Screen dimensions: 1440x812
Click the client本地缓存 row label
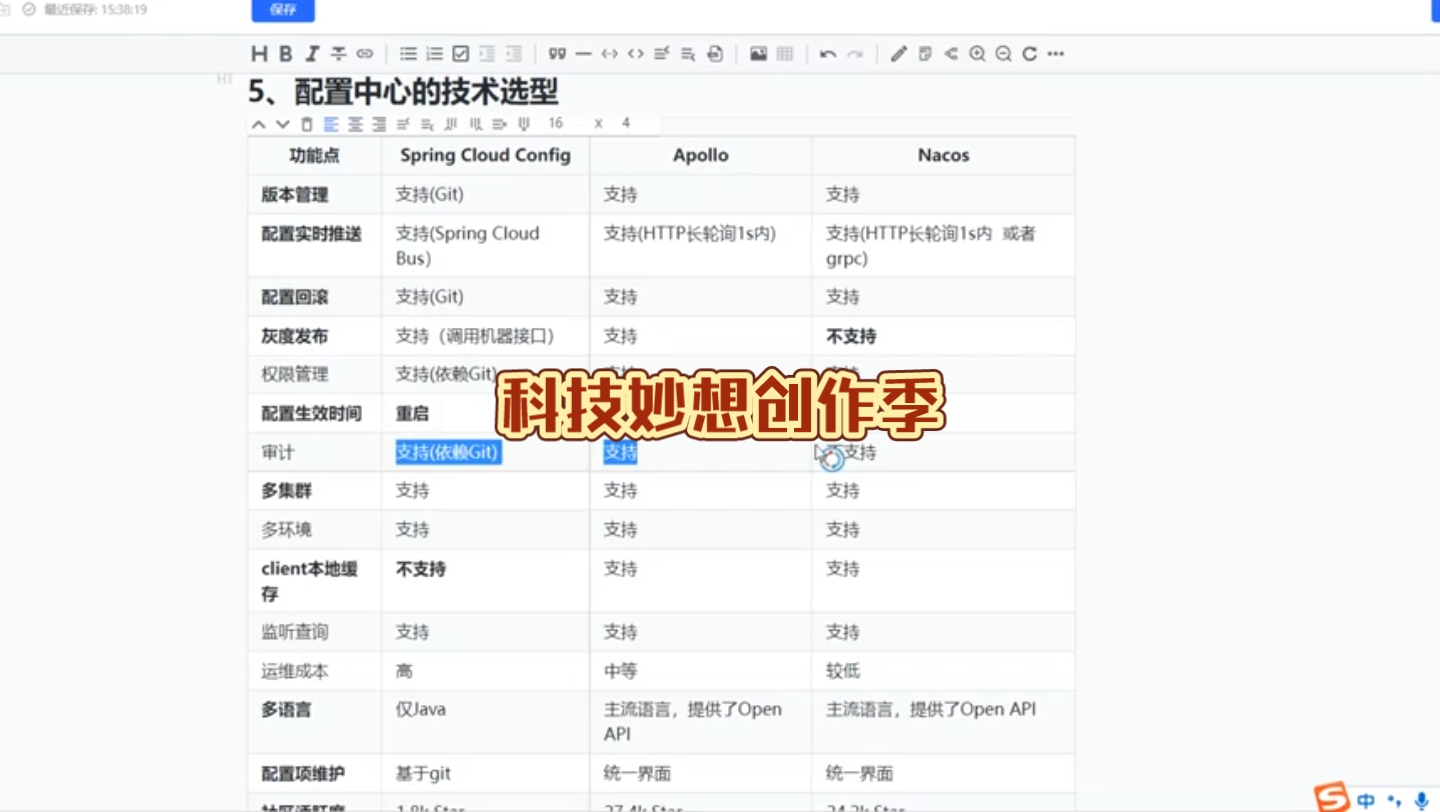(x=310, y=581)
